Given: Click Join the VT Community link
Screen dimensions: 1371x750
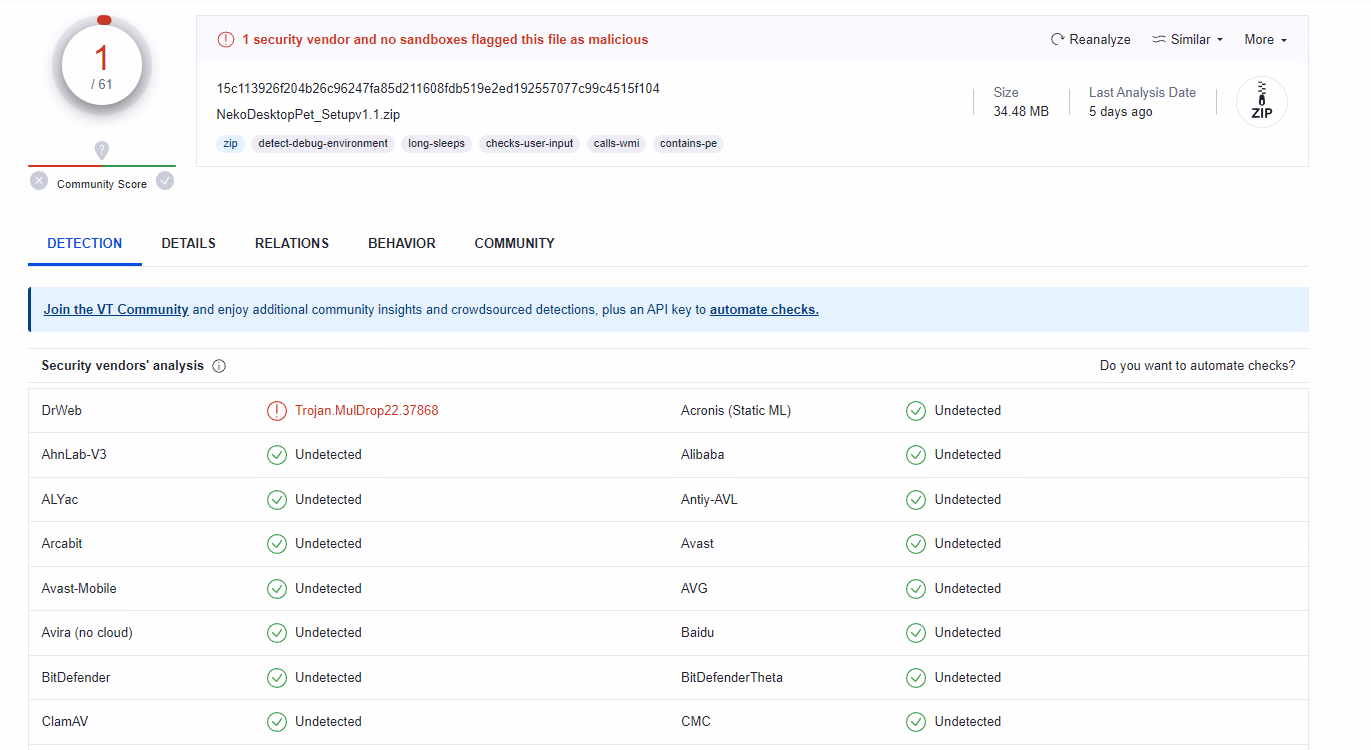Looking at the screenshot, I should [116, 310].
